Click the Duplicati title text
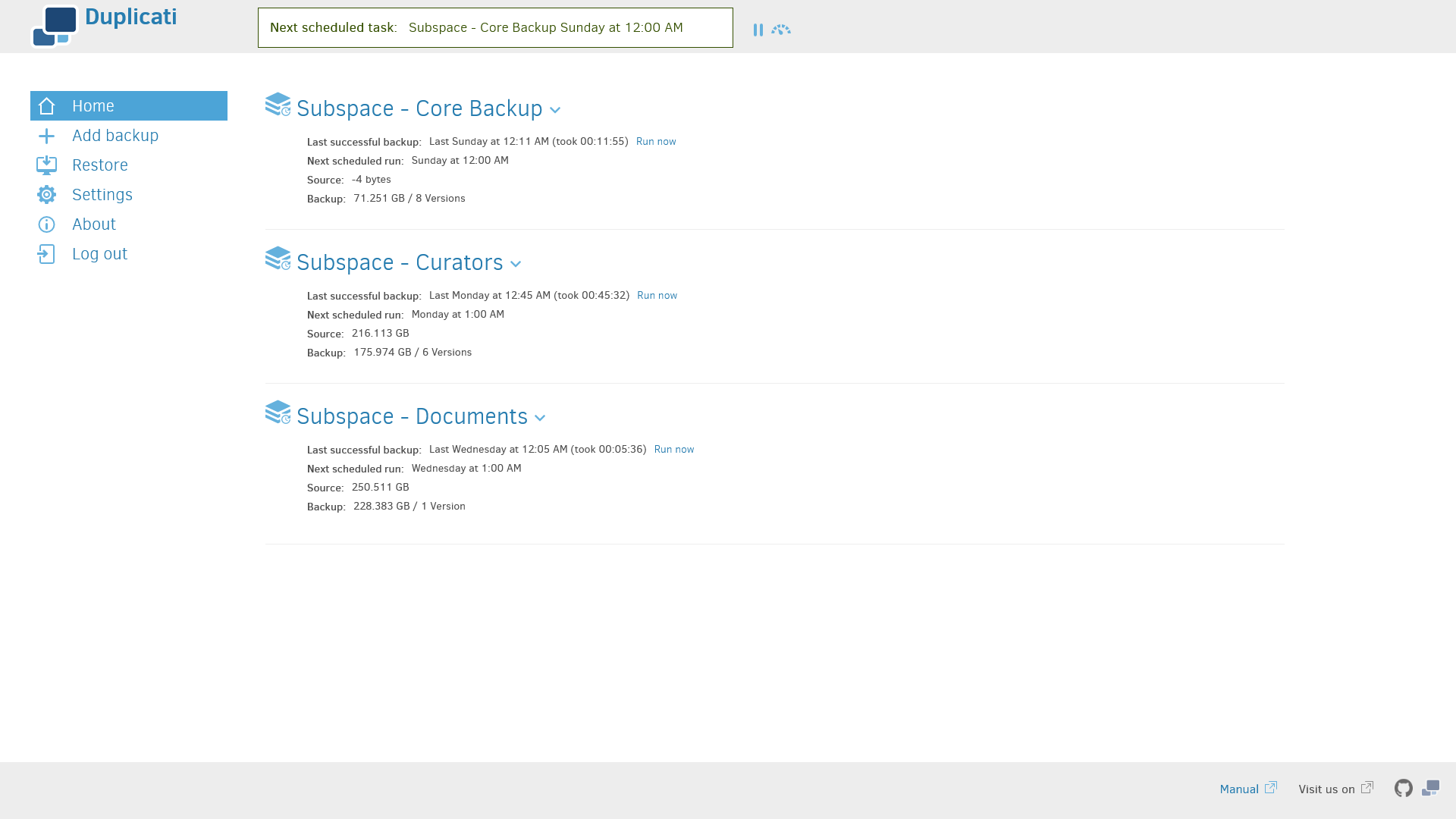The width and height of the screenshot is (1456, 819). pos(131,17)
